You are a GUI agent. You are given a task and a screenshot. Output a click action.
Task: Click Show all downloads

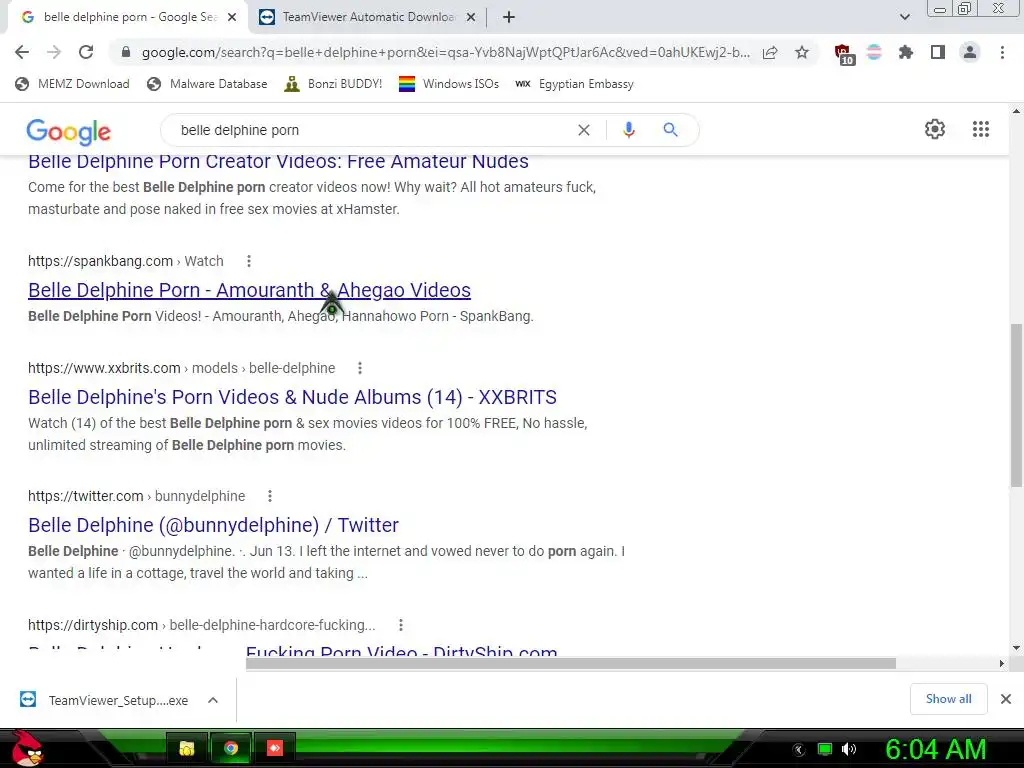(948, 699)
